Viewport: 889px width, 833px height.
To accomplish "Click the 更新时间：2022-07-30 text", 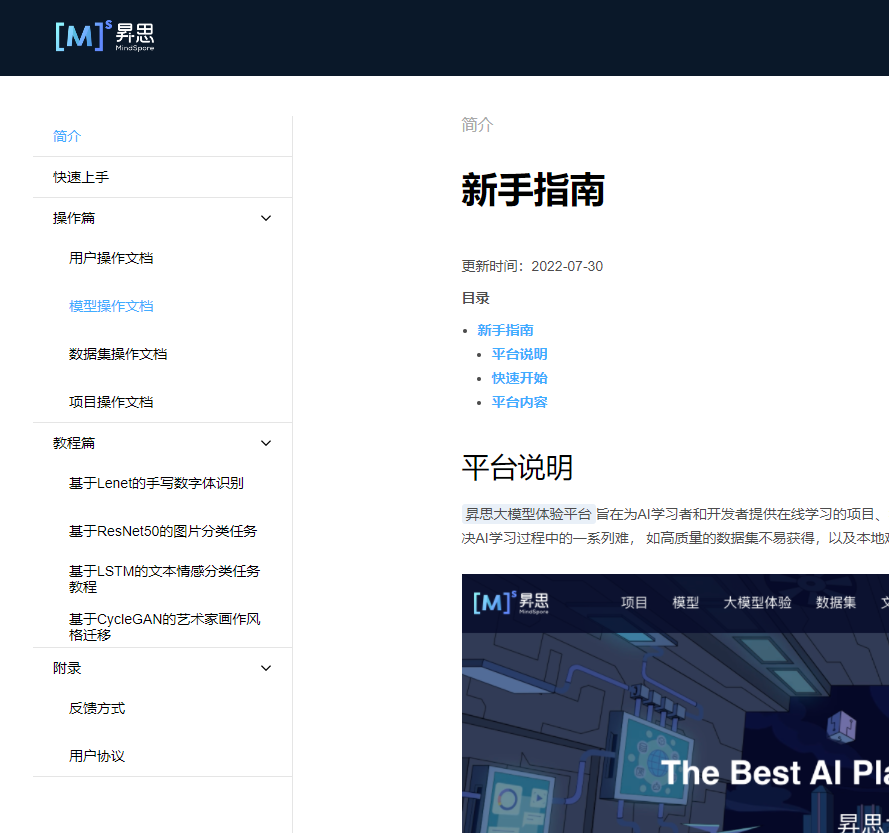I will click(x=532, y=266).
